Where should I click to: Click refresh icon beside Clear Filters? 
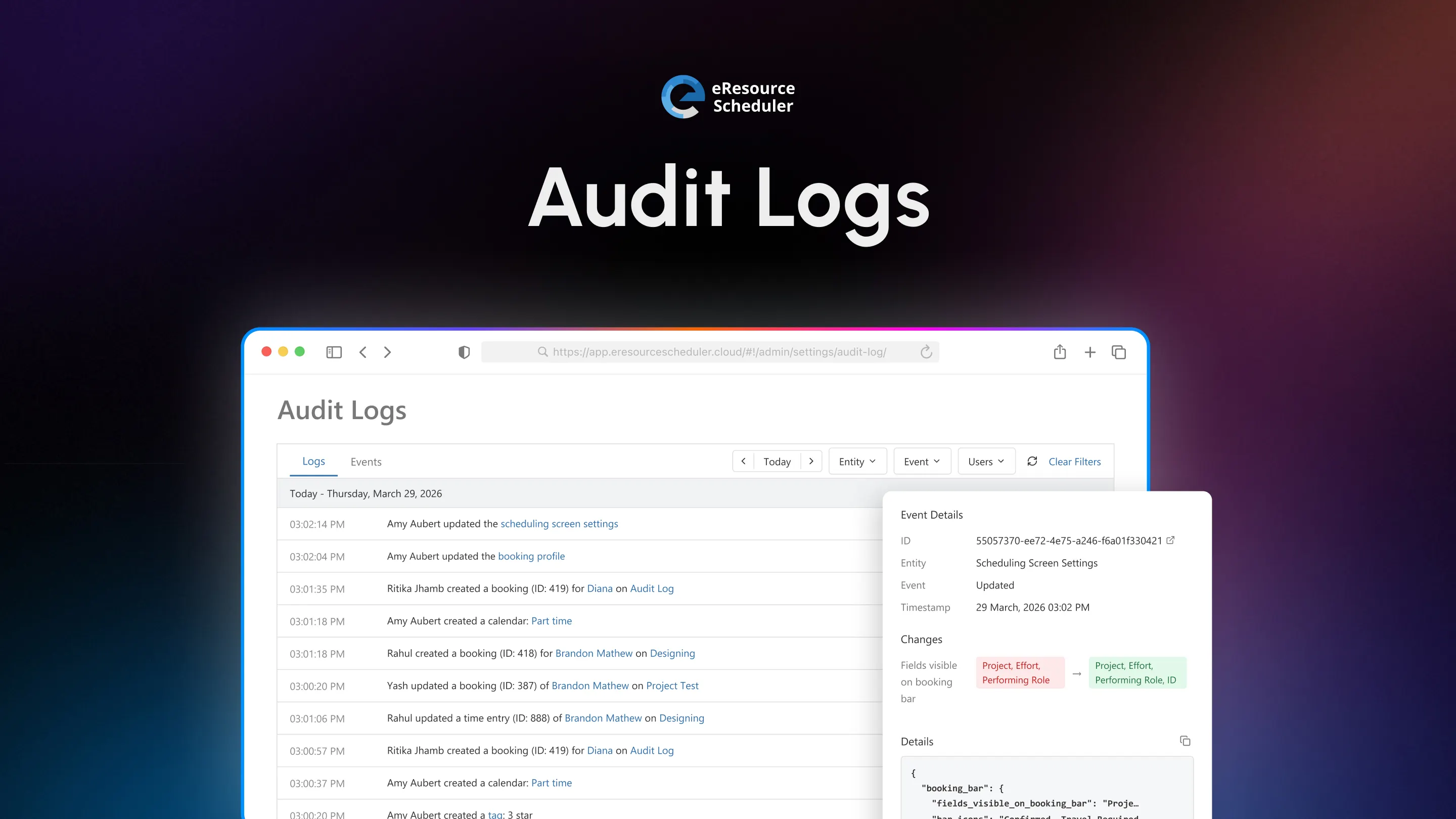(1032, 461)
